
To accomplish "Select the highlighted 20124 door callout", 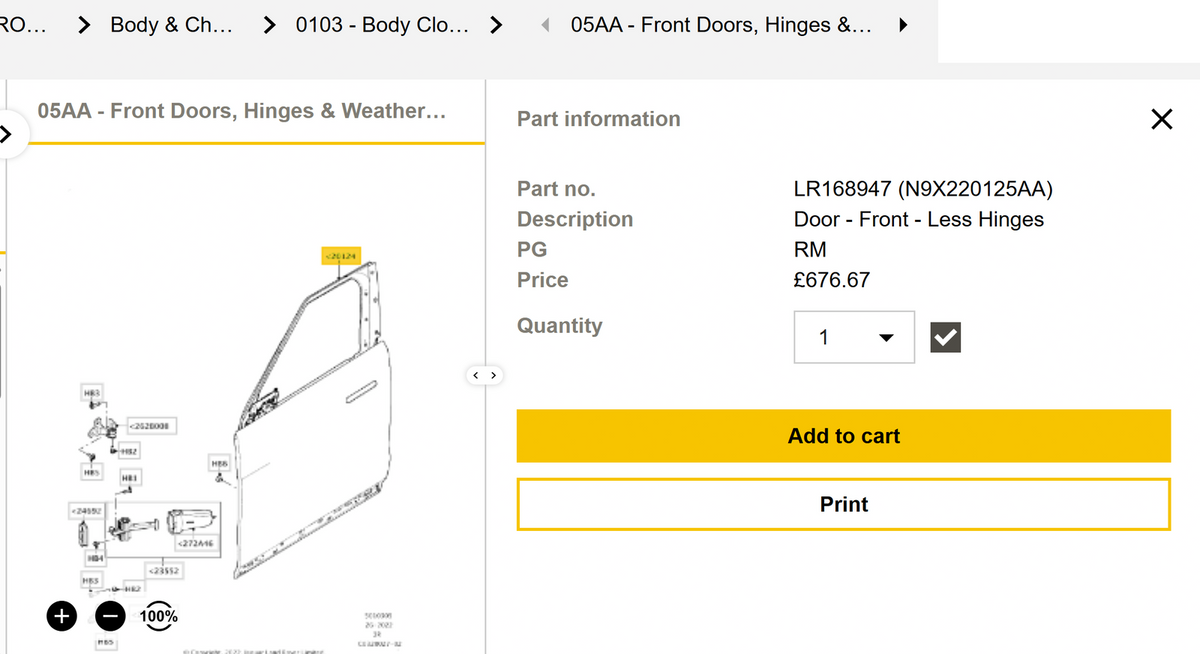I will coord(340,256).
